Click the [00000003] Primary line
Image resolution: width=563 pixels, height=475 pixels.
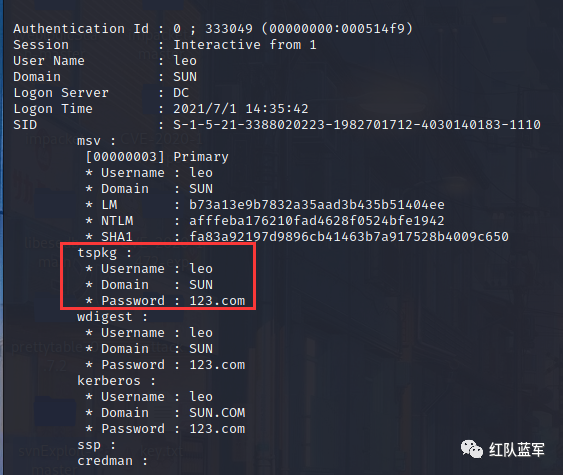(157, 157)
